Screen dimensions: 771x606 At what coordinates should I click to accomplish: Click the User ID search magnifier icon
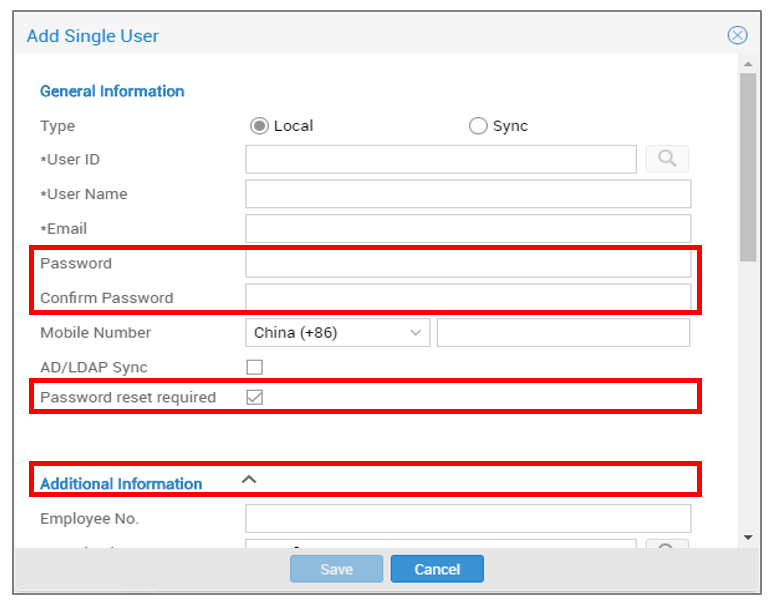point(667,159)
